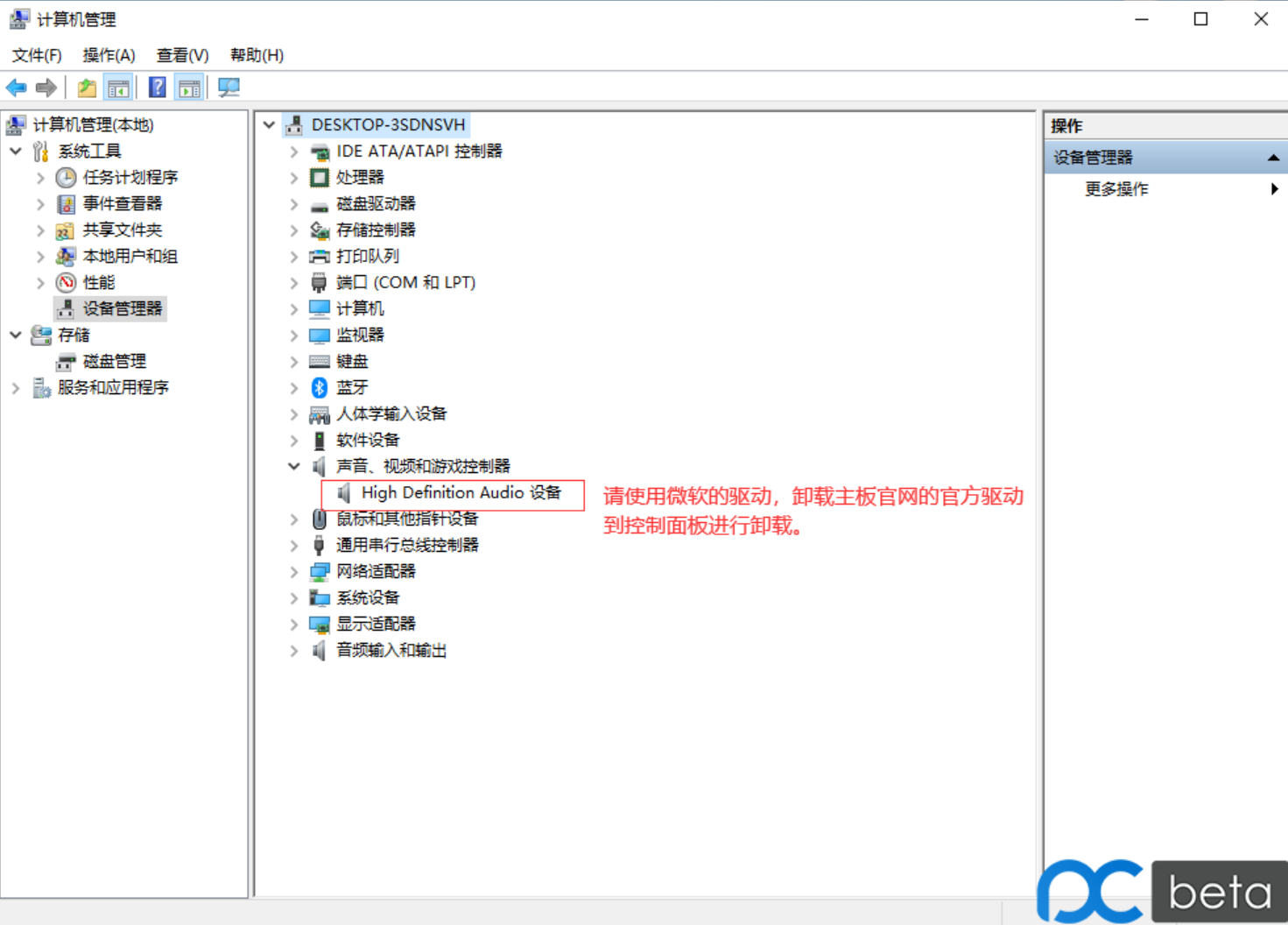Expand the 网络适配器 category

294,571
